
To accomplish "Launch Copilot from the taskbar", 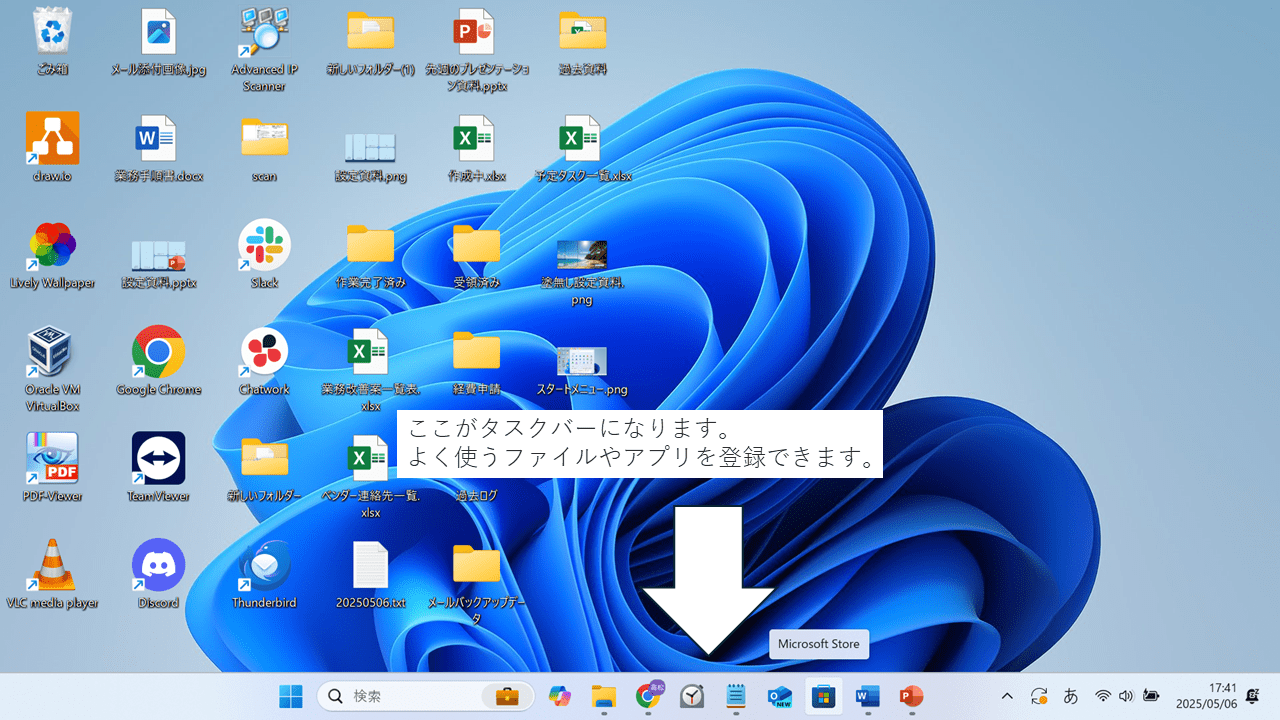I will [x=560, y=696].
